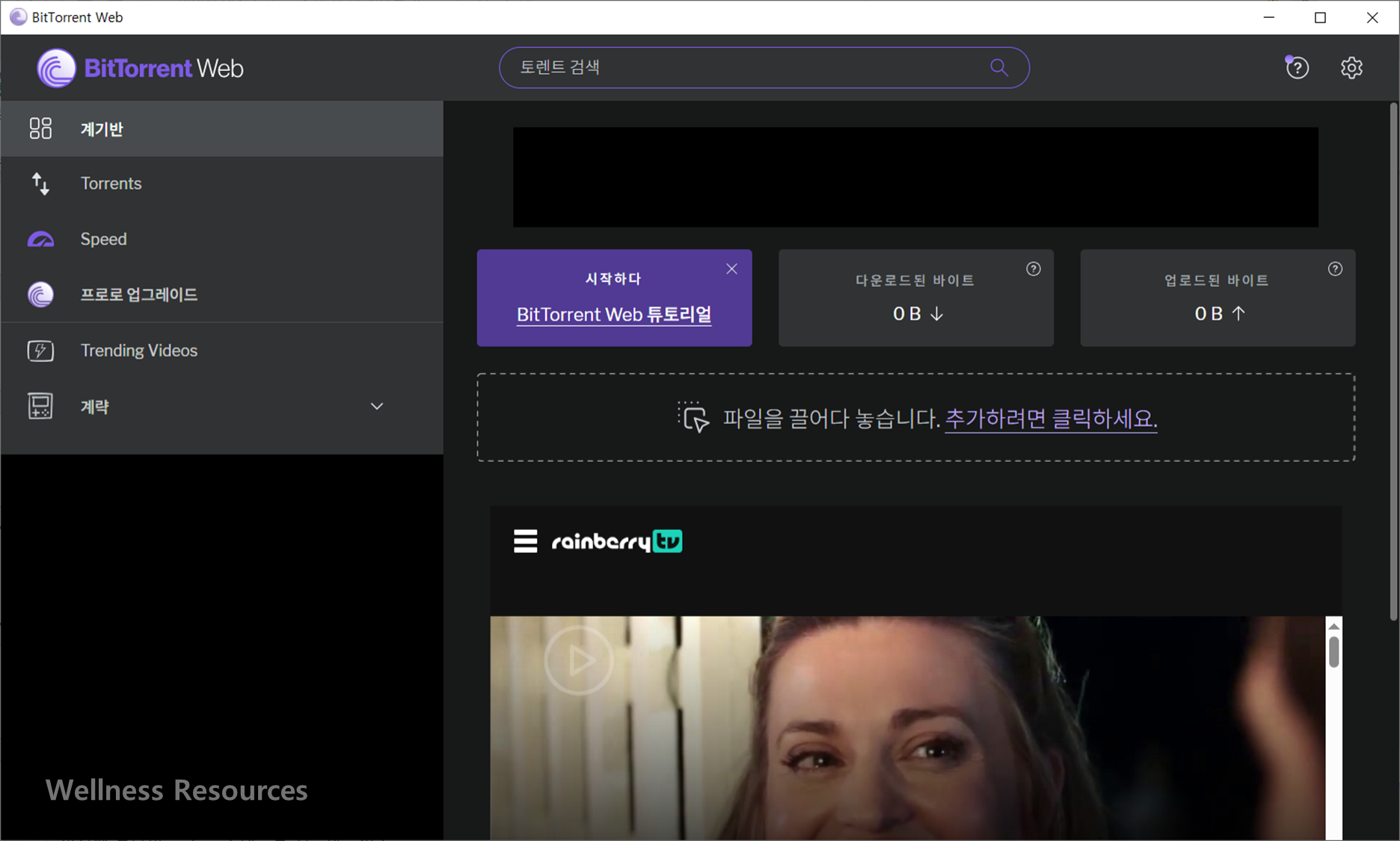1400x841 pixels.
Task: Show help for 다운로드된 바이트
Action: (x=1033, y=269)
